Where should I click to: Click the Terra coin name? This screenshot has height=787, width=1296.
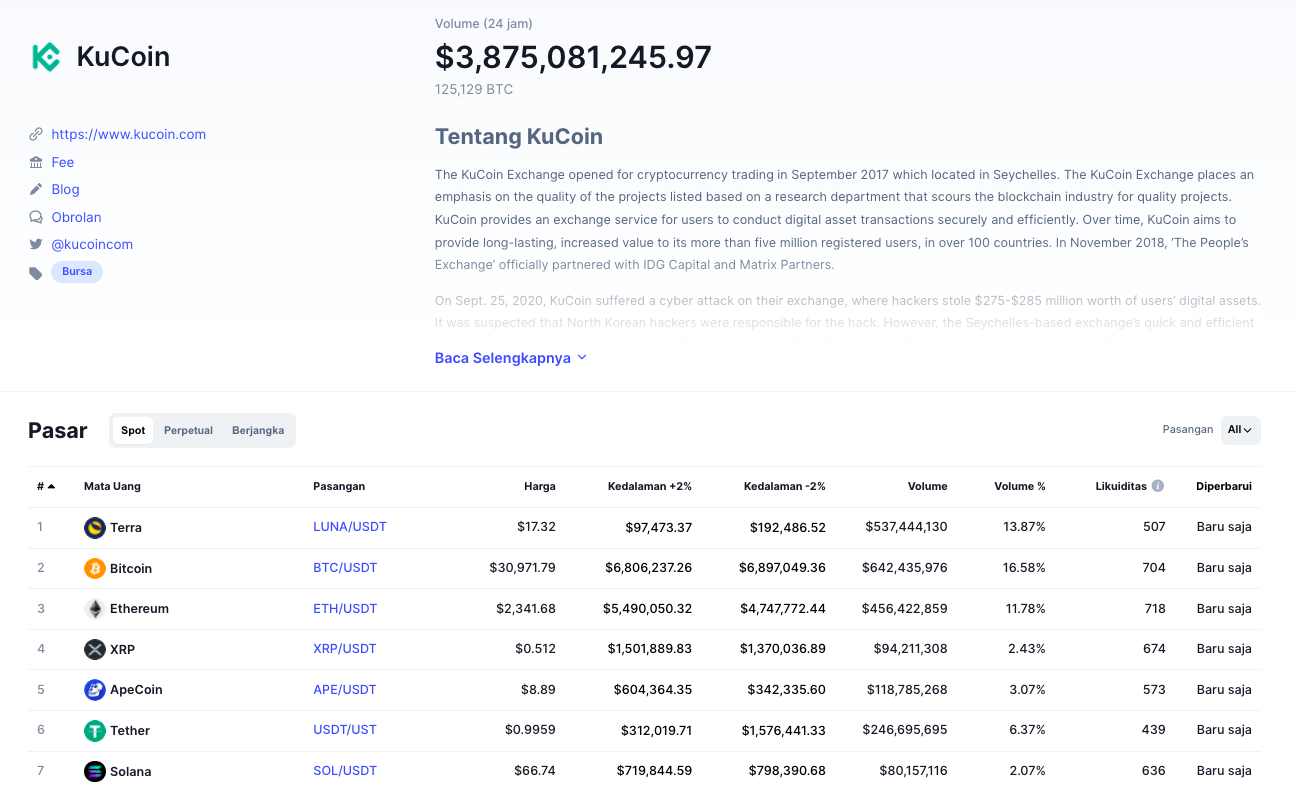126,528
